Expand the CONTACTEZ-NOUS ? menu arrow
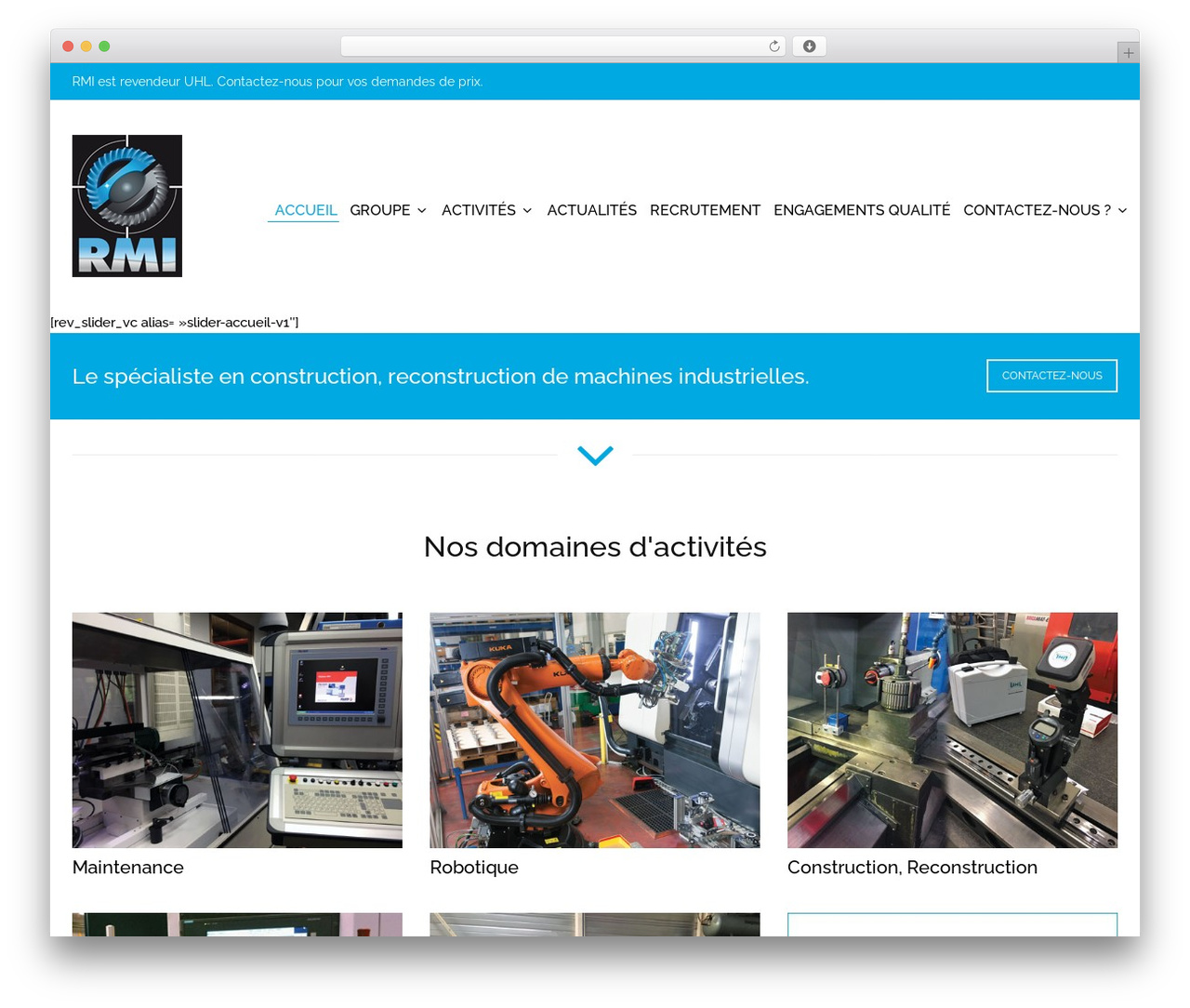 tap(1122, 211)
